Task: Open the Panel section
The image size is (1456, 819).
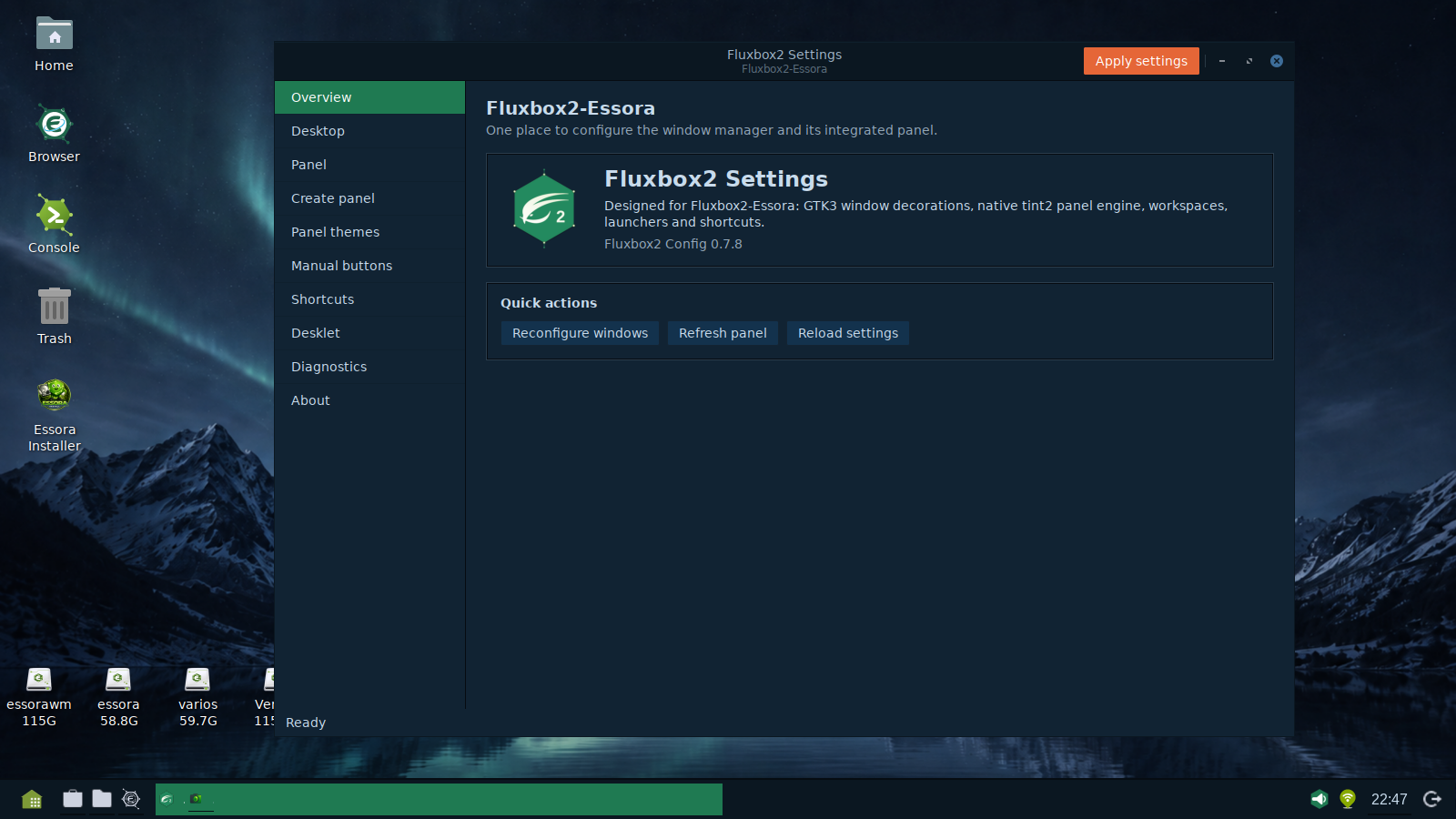Action: coord(369,165)
